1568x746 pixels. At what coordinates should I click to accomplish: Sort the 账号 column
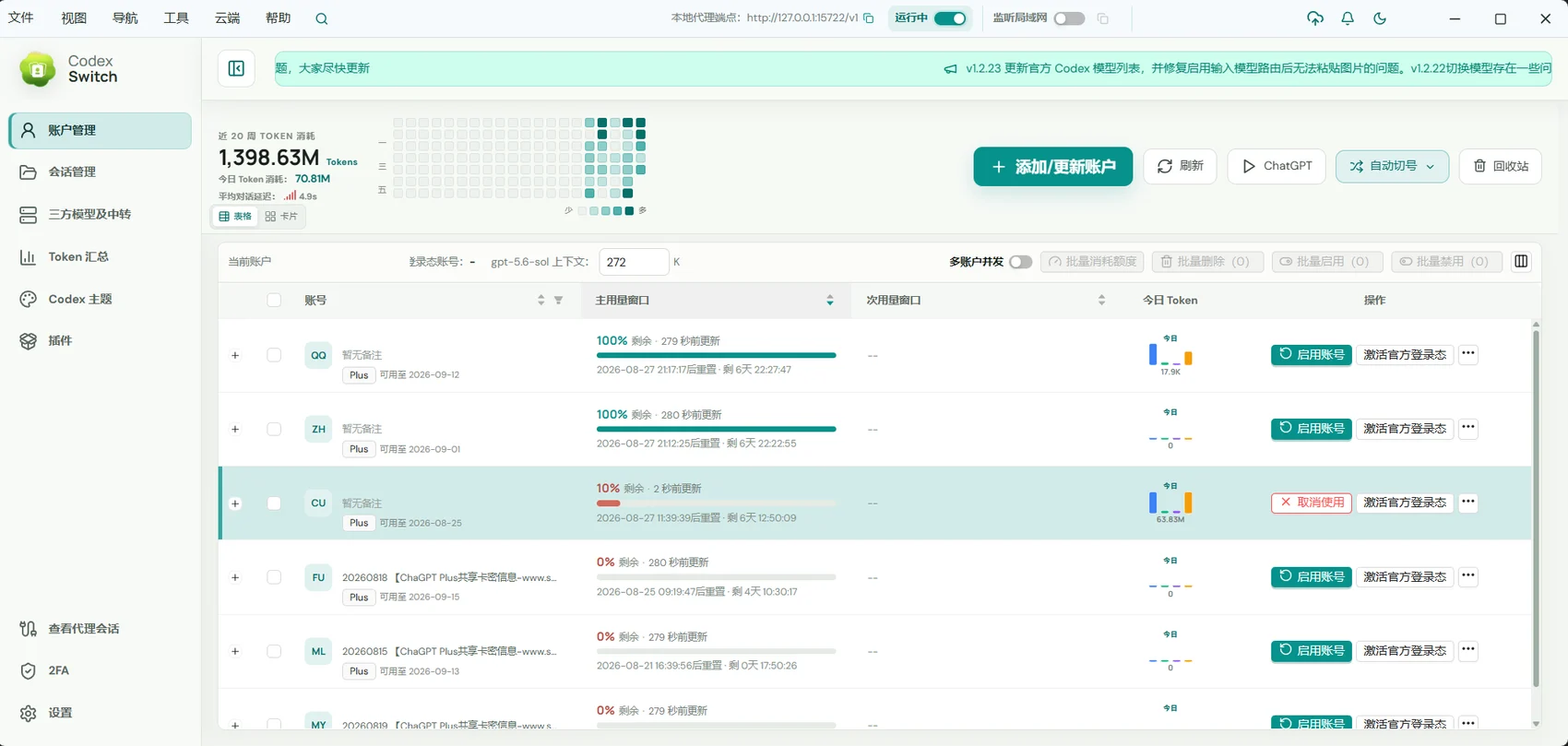(541, 301)
